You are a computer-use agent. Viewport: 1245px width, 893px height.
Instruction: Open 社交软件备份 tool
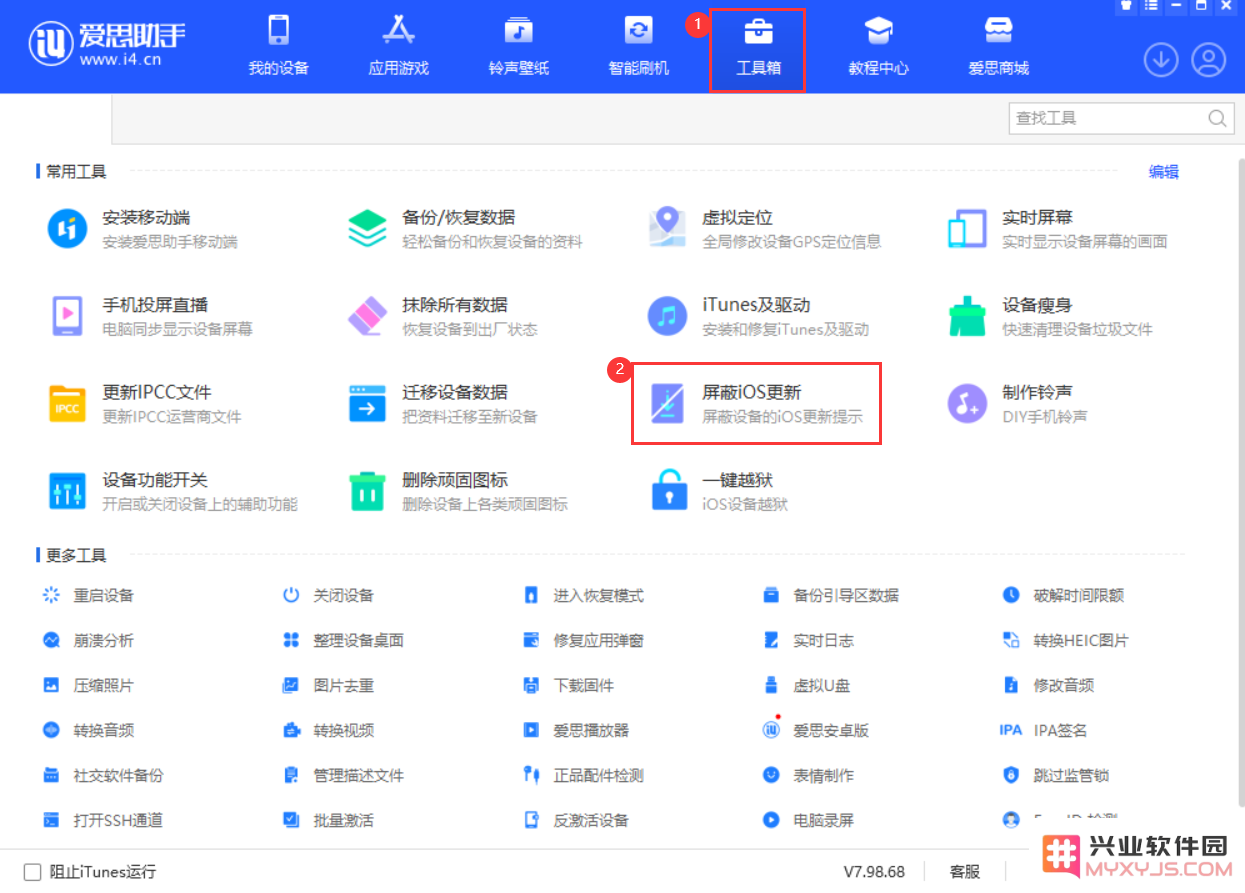coord(103,775)
